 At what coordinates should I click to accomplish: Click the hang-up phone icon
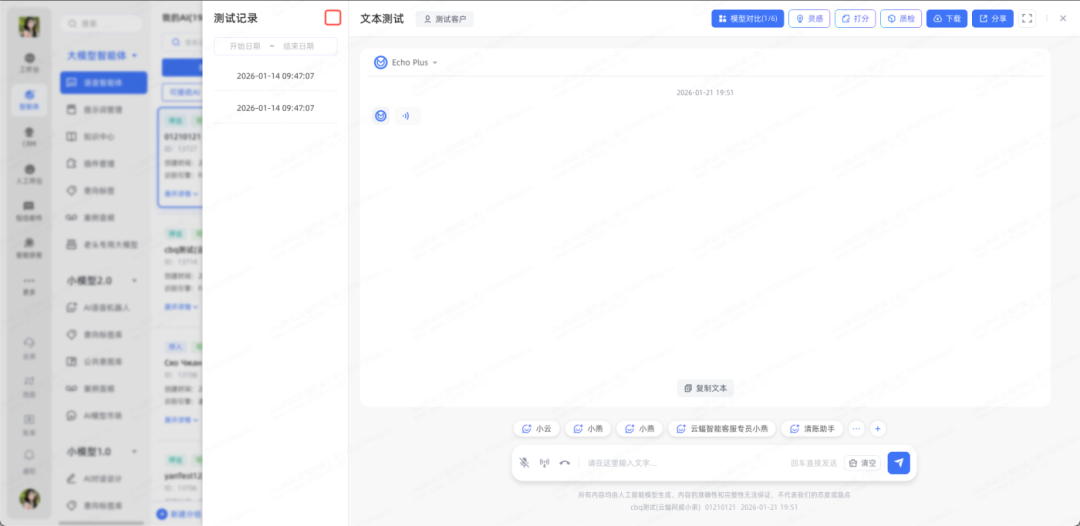565,463
